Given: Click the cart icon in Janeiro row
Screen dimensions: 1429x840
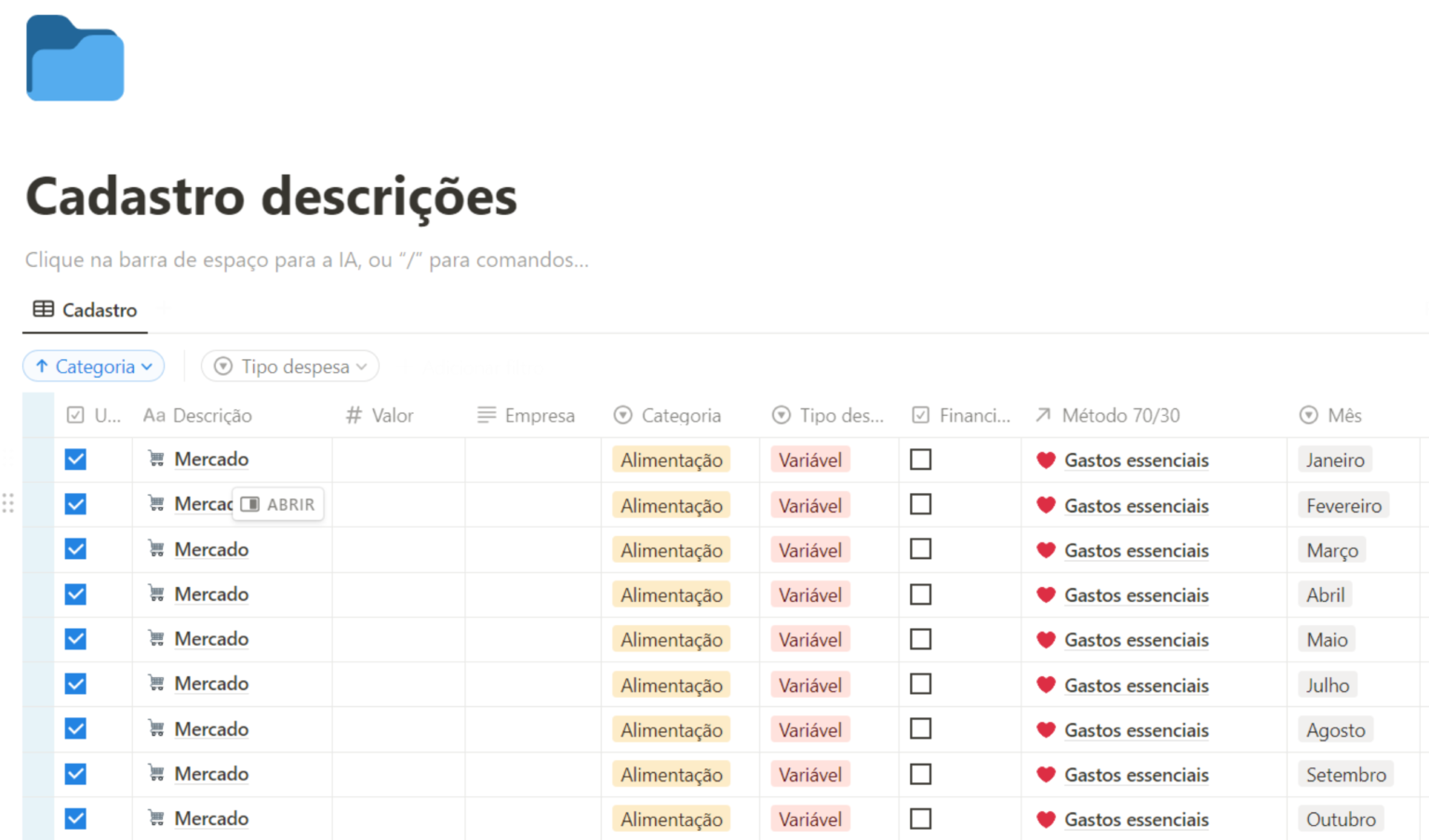Looking at the screenshot, I should coord(156,459).
